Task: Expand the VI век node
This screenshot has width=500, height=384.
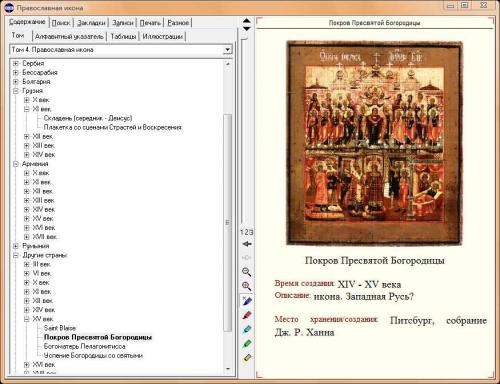Action: [x=27, y=274]
